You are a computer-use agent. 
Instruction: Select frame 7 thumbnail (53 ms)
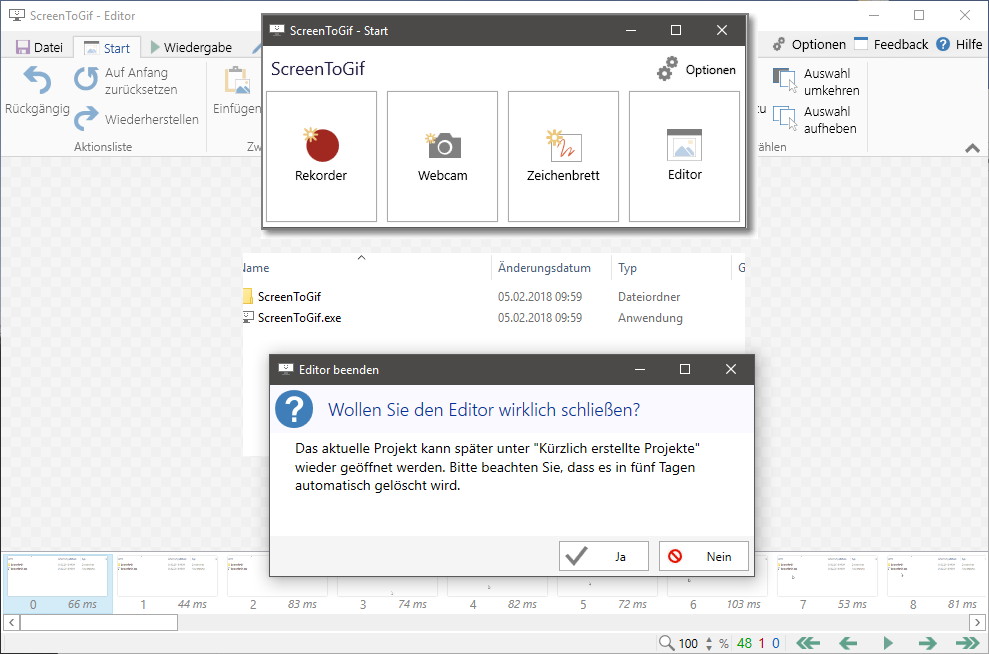(827, 584)
